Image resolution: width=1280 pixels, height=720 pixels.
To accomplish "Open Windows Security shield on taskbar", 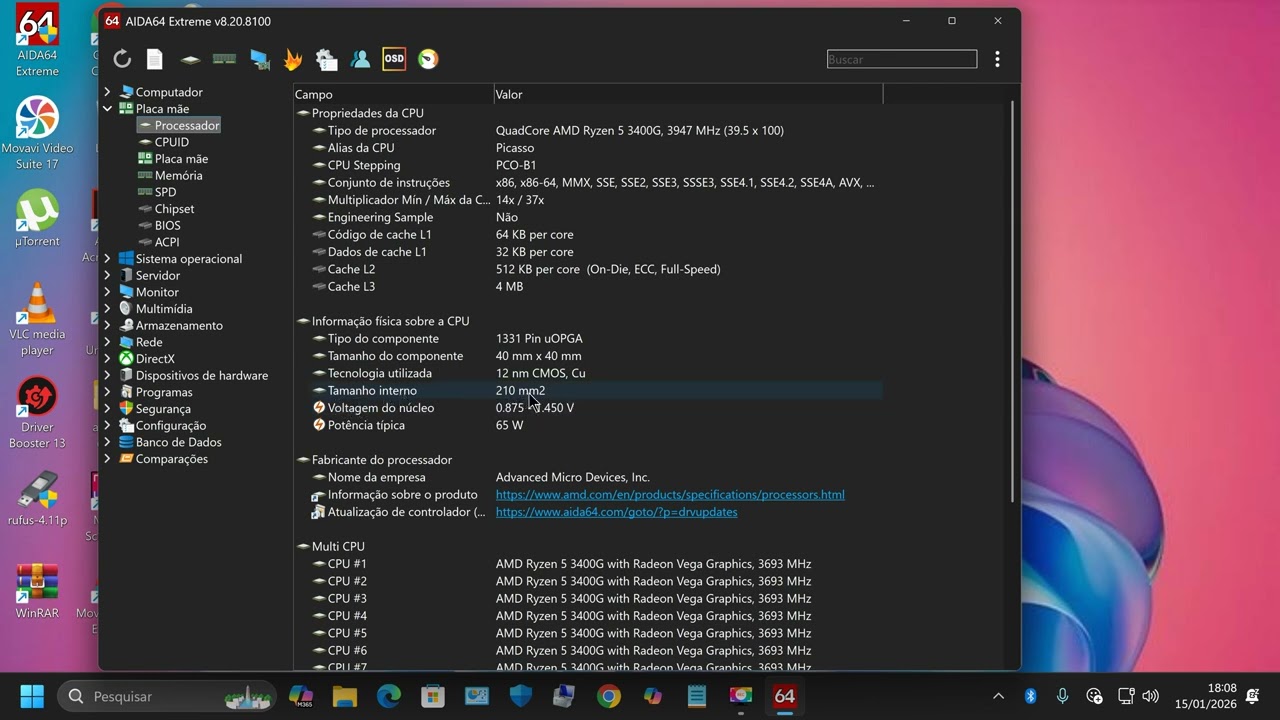I will 520,696.
